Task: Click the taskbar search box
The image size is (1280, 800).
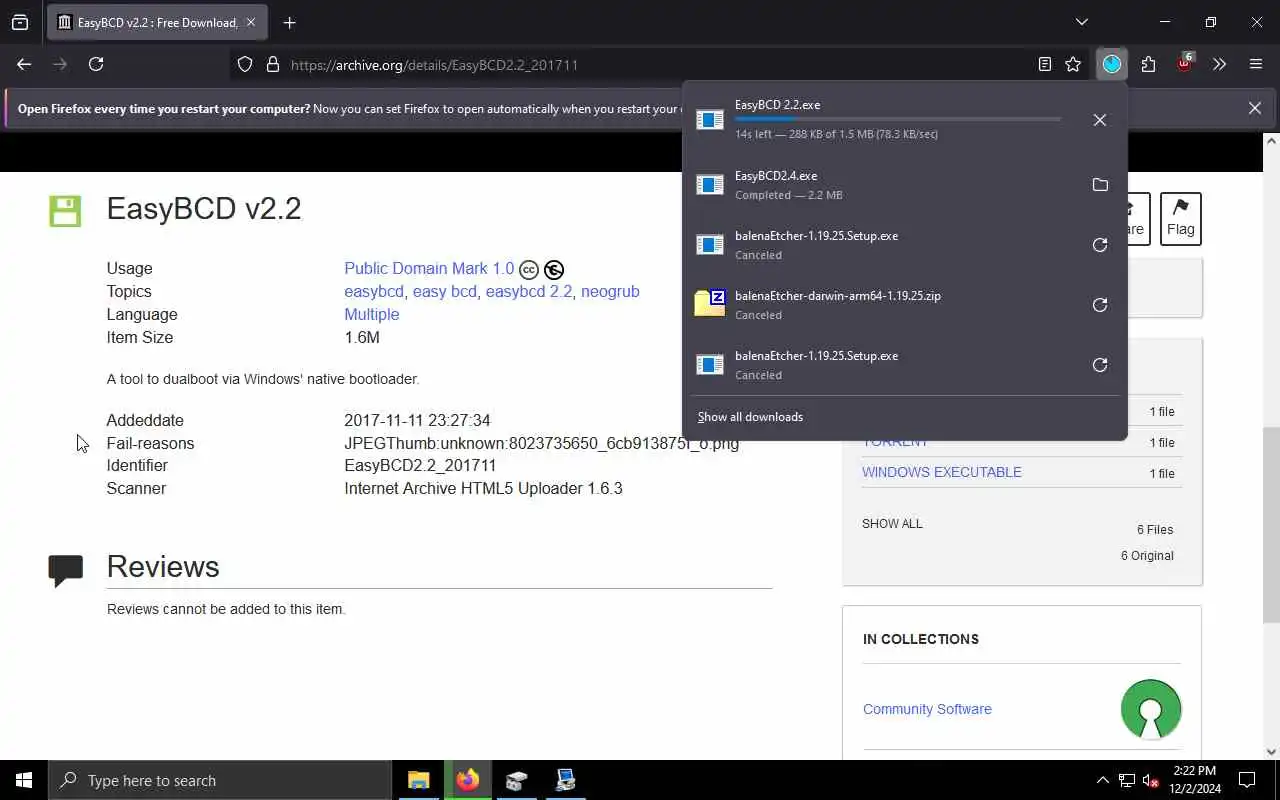Action: [220, 780]
